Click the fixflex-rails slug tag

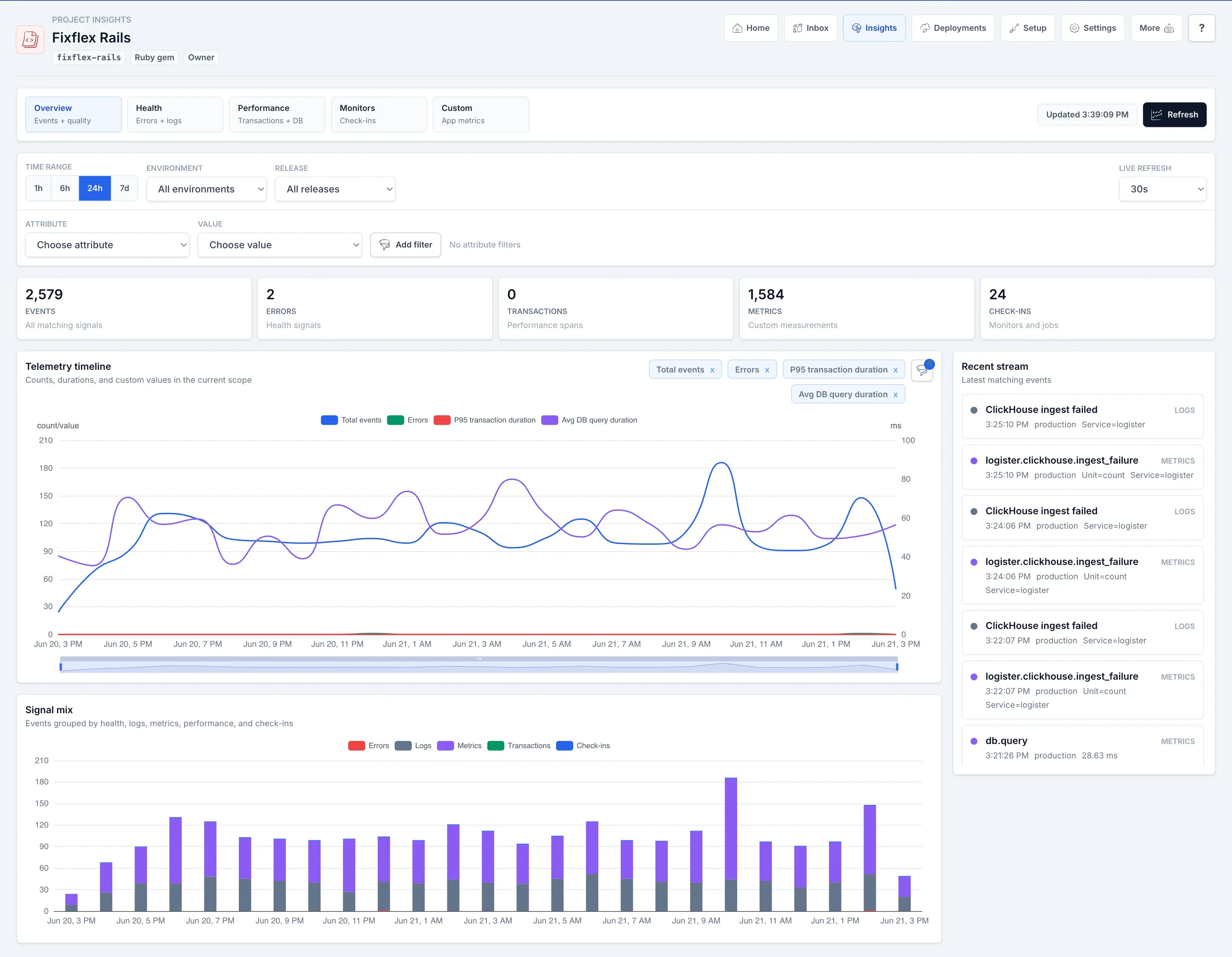[89, 58]
